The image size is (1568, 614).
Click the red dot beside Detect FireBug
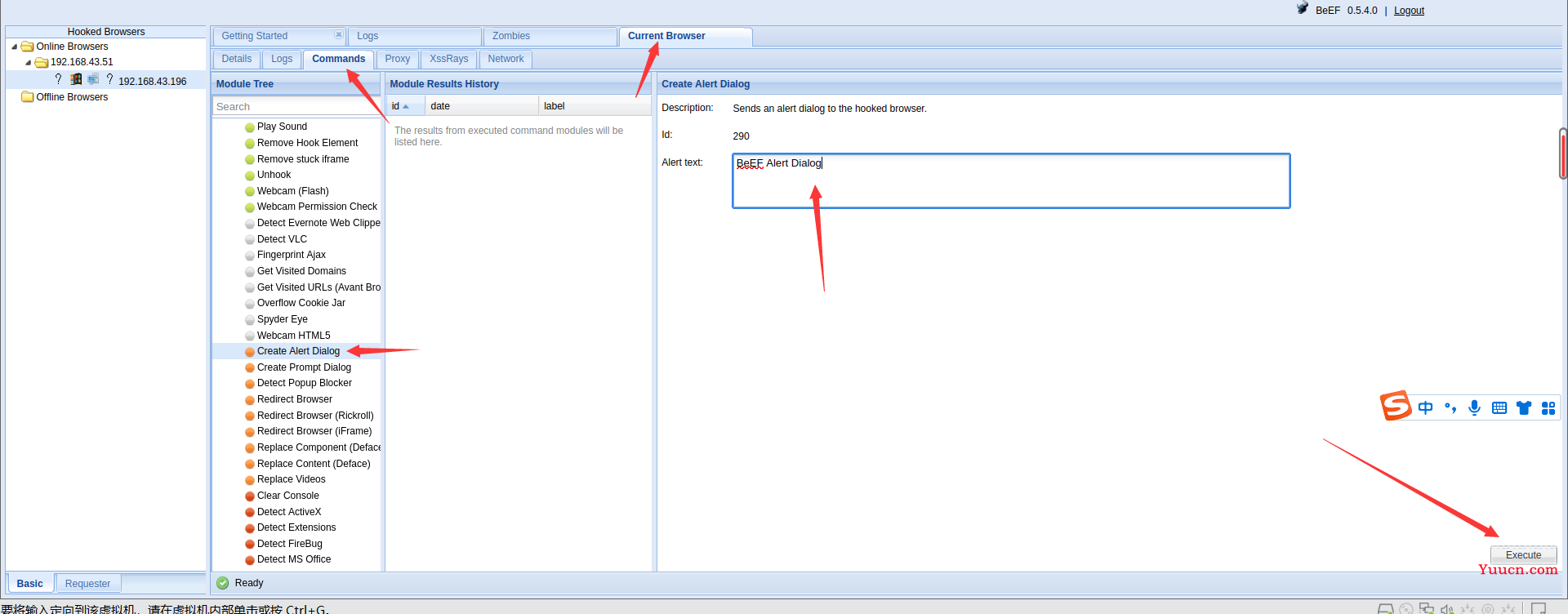(x=250, y=545)
